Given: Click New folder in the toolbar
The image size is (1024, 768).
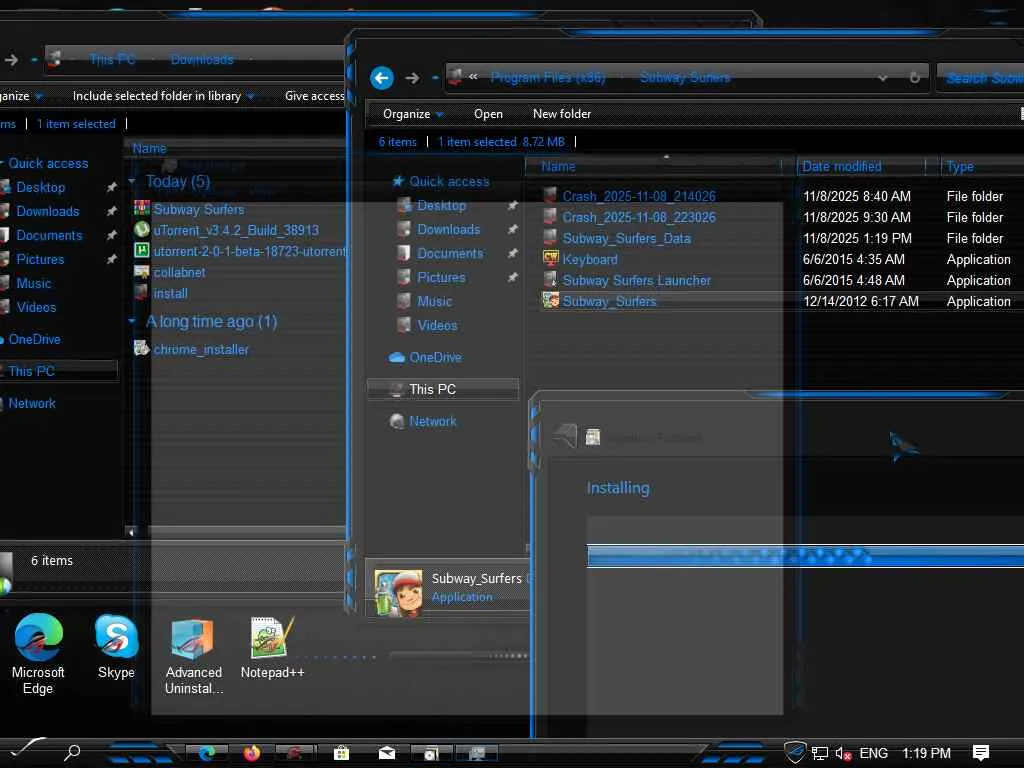Looking at the screenshot, I should tap(562, 114).
